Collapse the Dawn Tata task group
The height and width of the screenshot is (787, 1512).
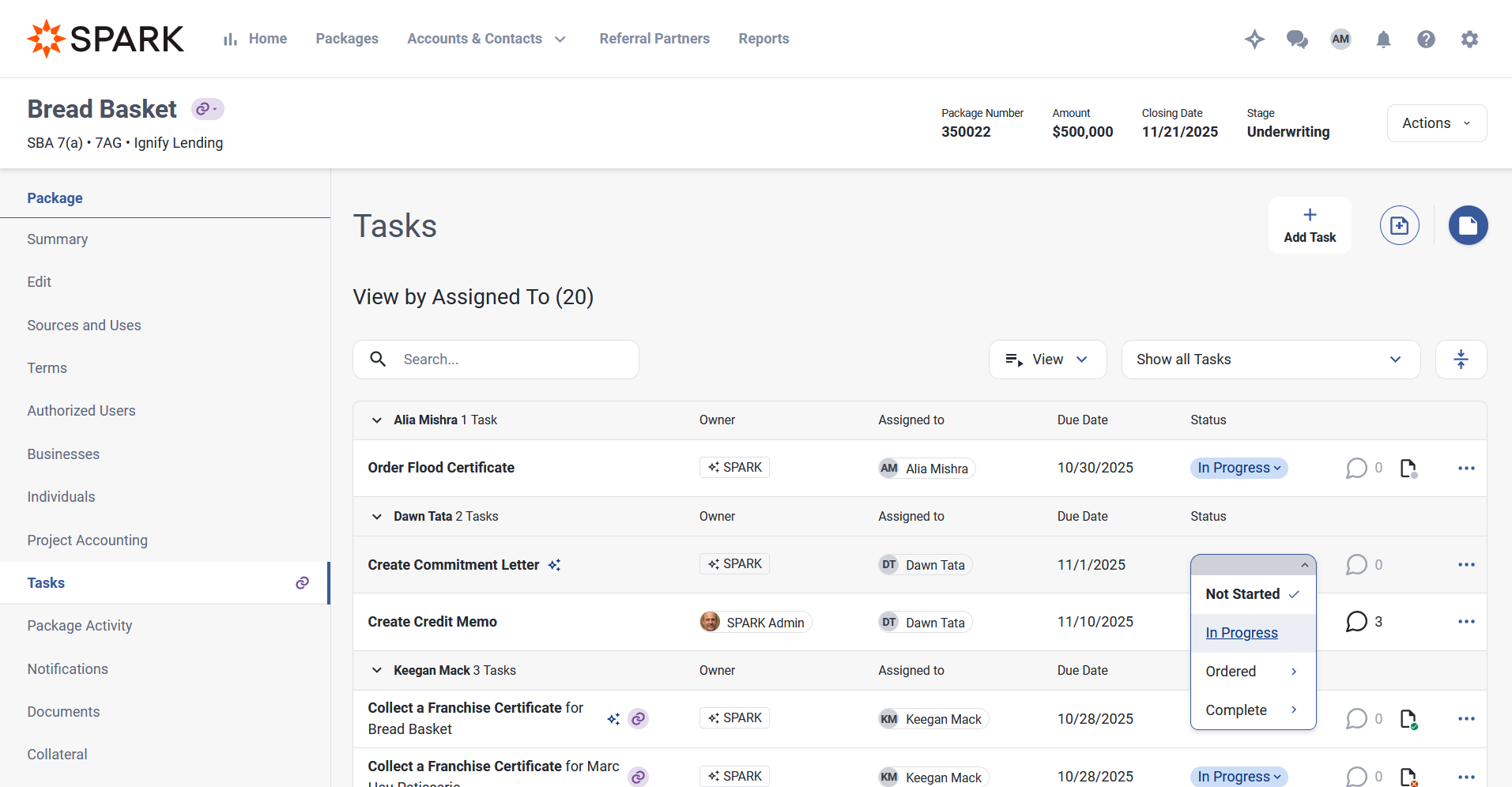377,517
